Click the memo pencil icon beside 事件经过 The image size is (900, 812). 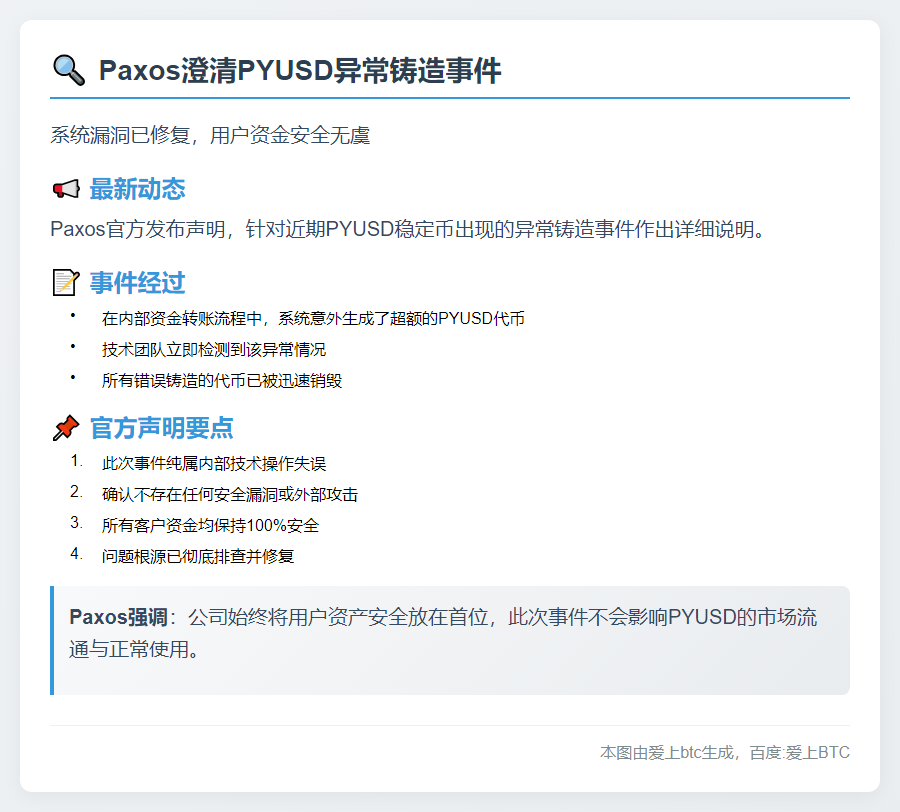pos(65,283)
